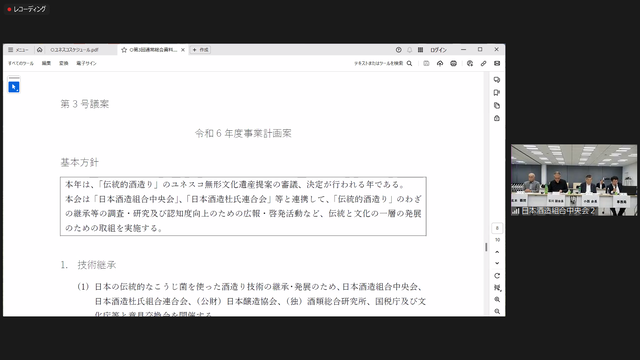Viewport: 640px width, 360px height.
Task: Open the 電子サイン e-sign menu
Action: [x=86, y=63]
